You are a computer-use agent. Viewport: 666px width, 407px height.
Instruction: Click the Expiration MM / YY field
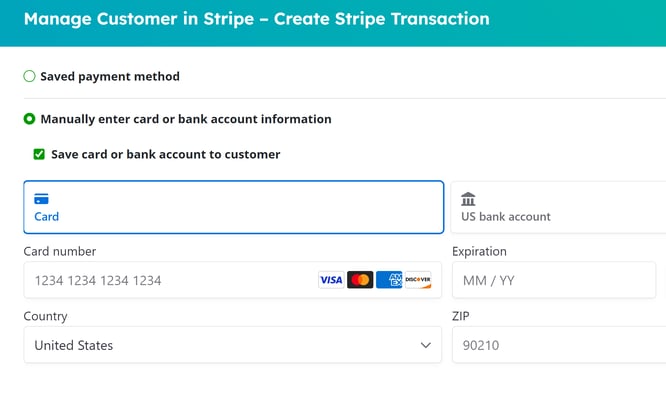click(554, 280)
